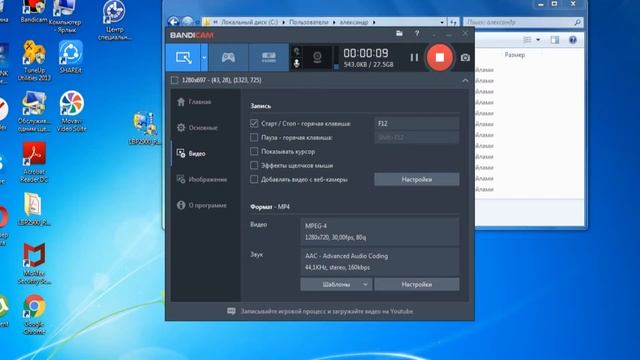Enable Добавлять видео с веб-камеры checkbox
This screenshot has width=640, height=360.
(254, 179)
